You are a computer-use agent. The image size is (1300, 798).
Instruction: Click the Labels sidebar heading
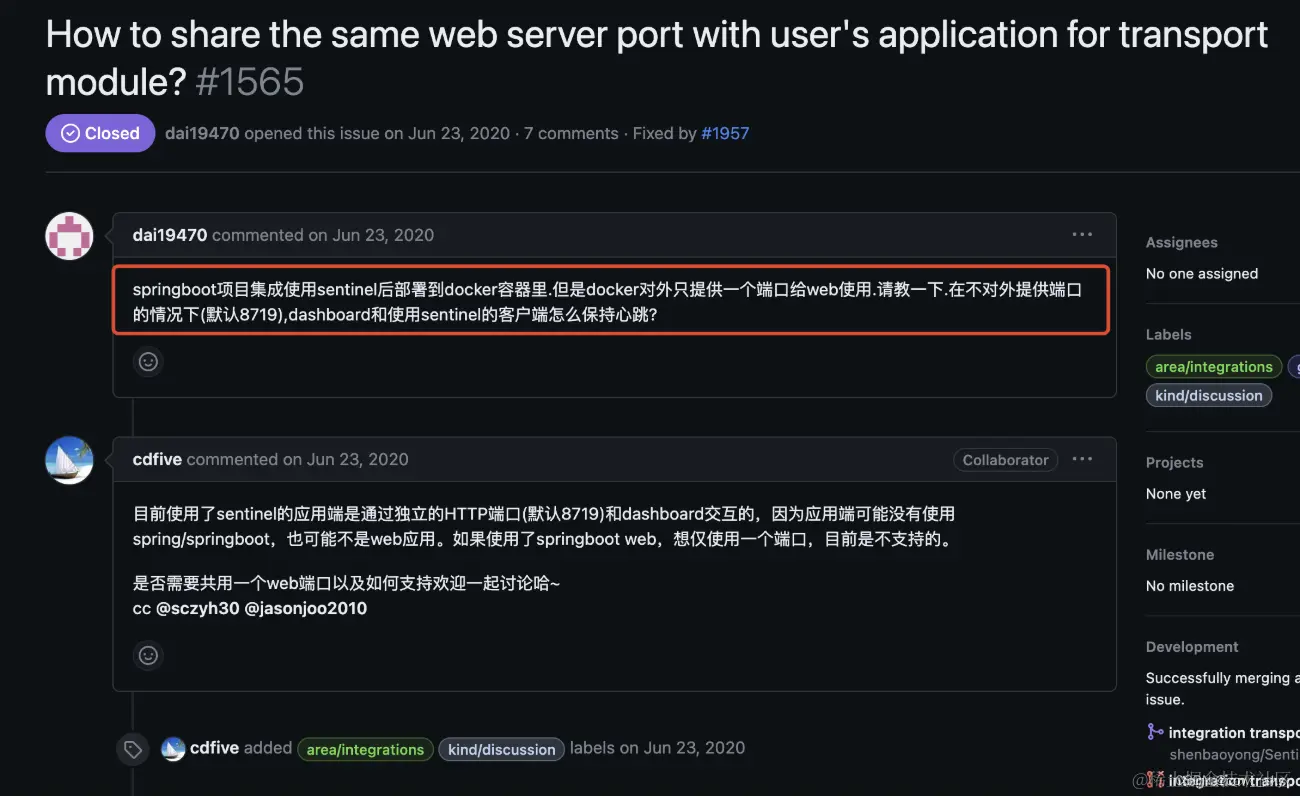1169,334
